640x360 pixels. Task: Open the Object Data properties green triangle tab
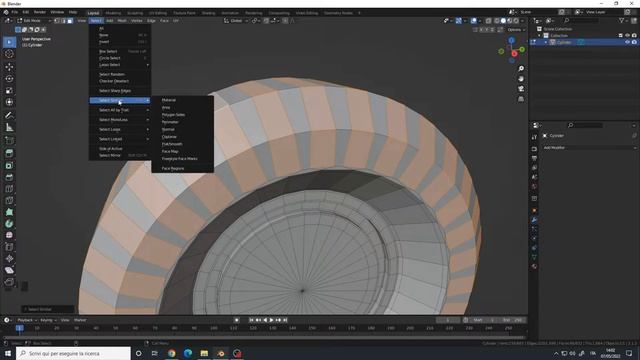point(534,257)
